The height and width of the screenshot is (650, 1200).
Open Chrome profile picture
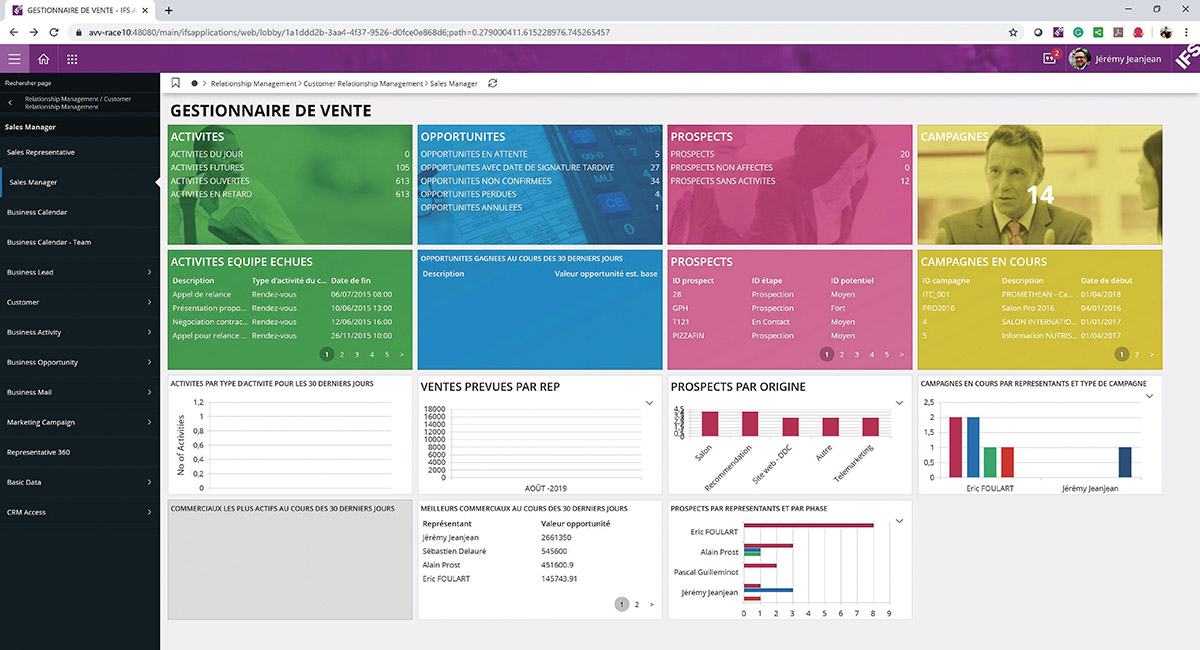click(x=1165, y=32)
